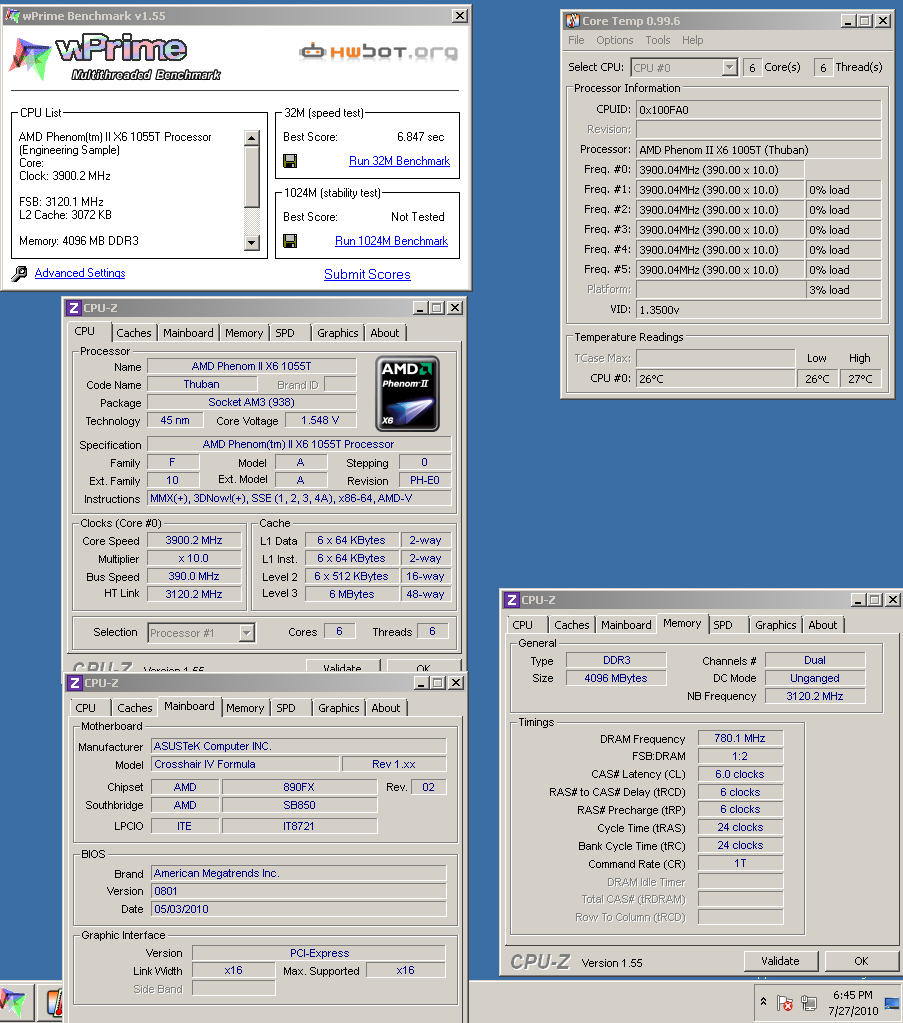The height and width of the screenshot is (1023, 903).
Task: Open the Options menu in Core Temp
Action: click(615, 40)
